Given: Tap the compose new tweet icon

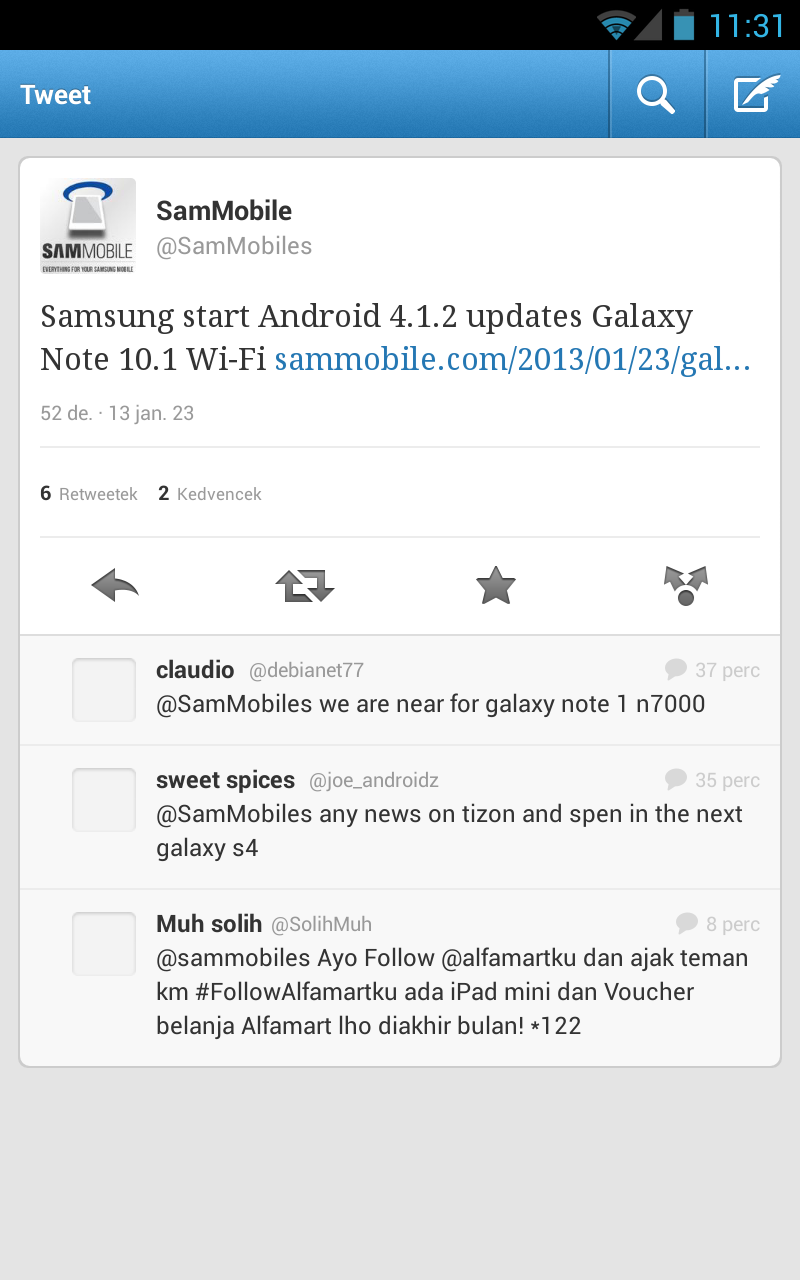Looking at the screenshot, I should 755,95.
